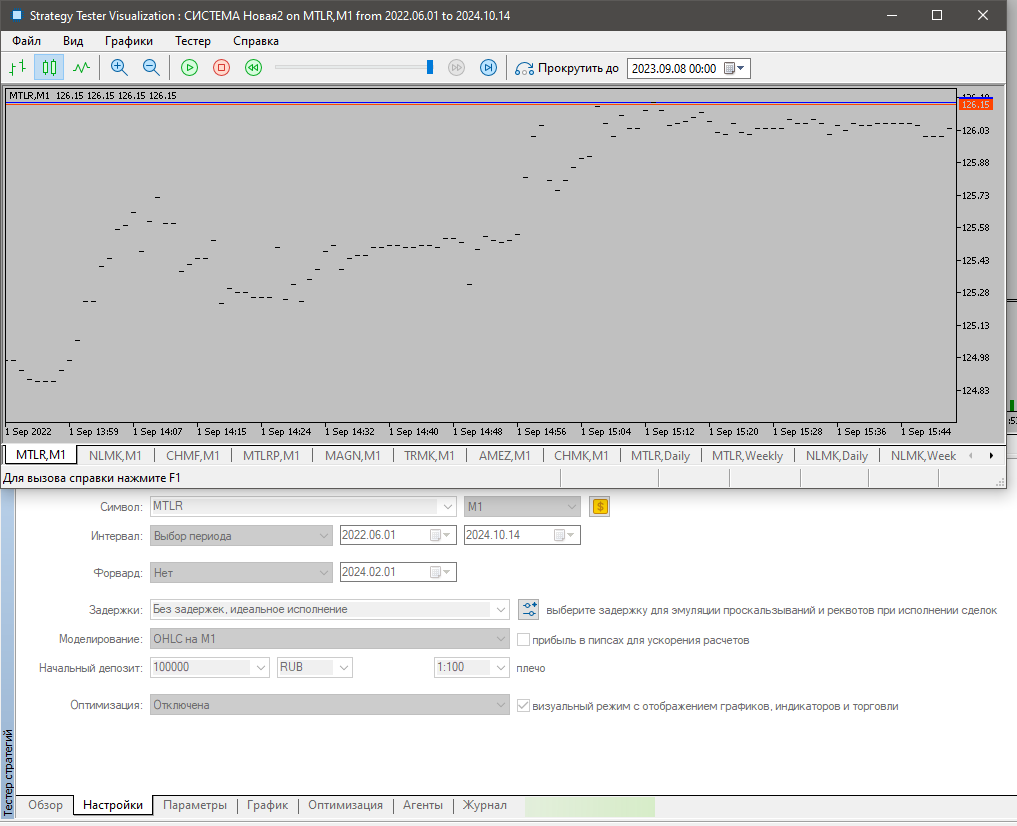Screen dimensions: 1017x826
Task: Click the blue skip-to-end button
Action: click(x=488, y=67)
